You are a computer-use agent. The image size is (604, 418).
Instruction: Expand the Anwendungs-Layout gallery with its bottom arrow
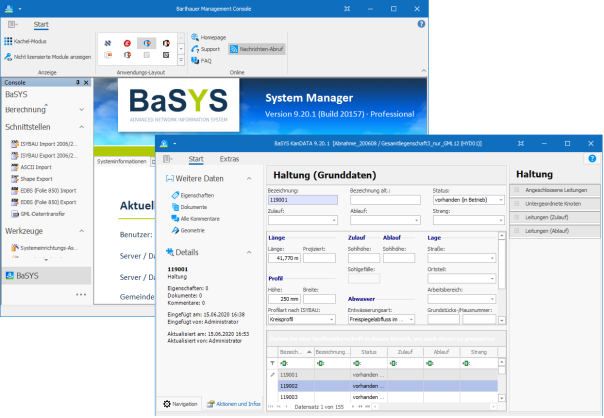[181, 60]
